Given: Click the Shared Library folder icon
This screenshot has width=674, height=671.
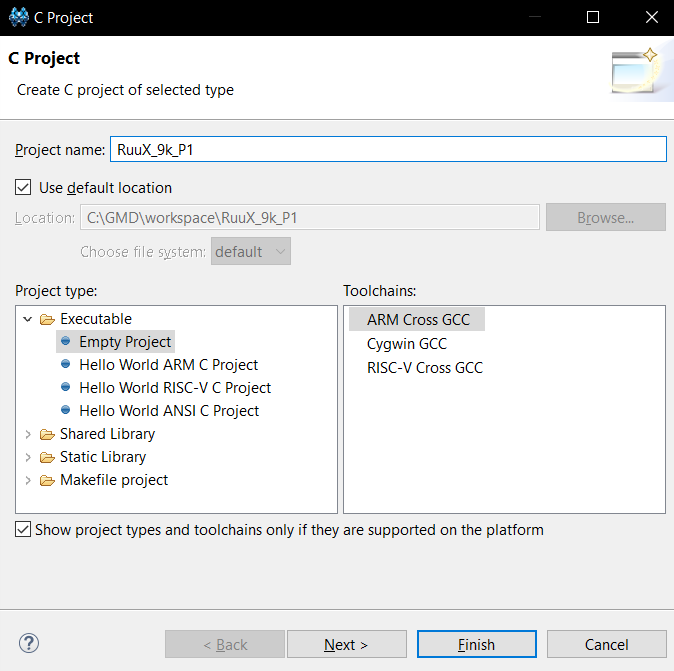Looking at the screenshot, I should [47, 434].
